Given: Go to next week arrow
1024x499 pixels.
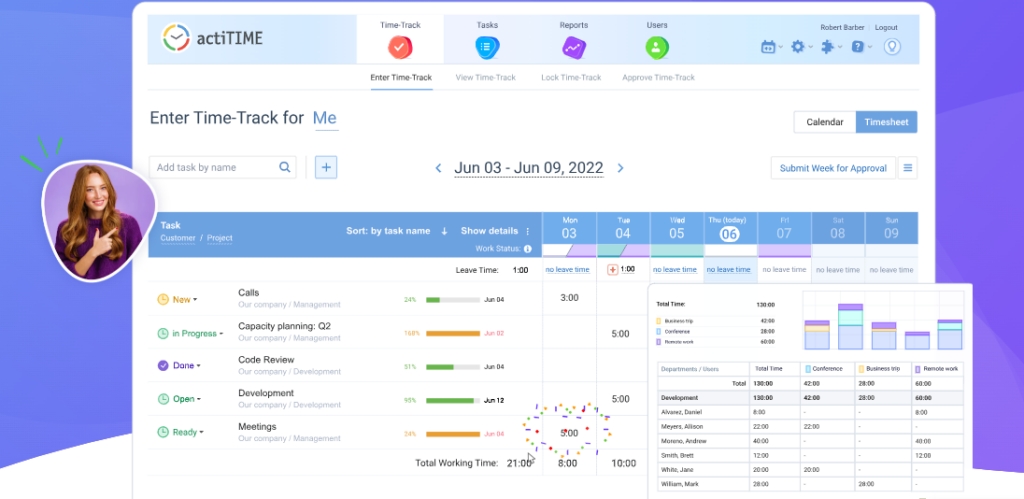Looking at the screenshot, I should [620, 168].
